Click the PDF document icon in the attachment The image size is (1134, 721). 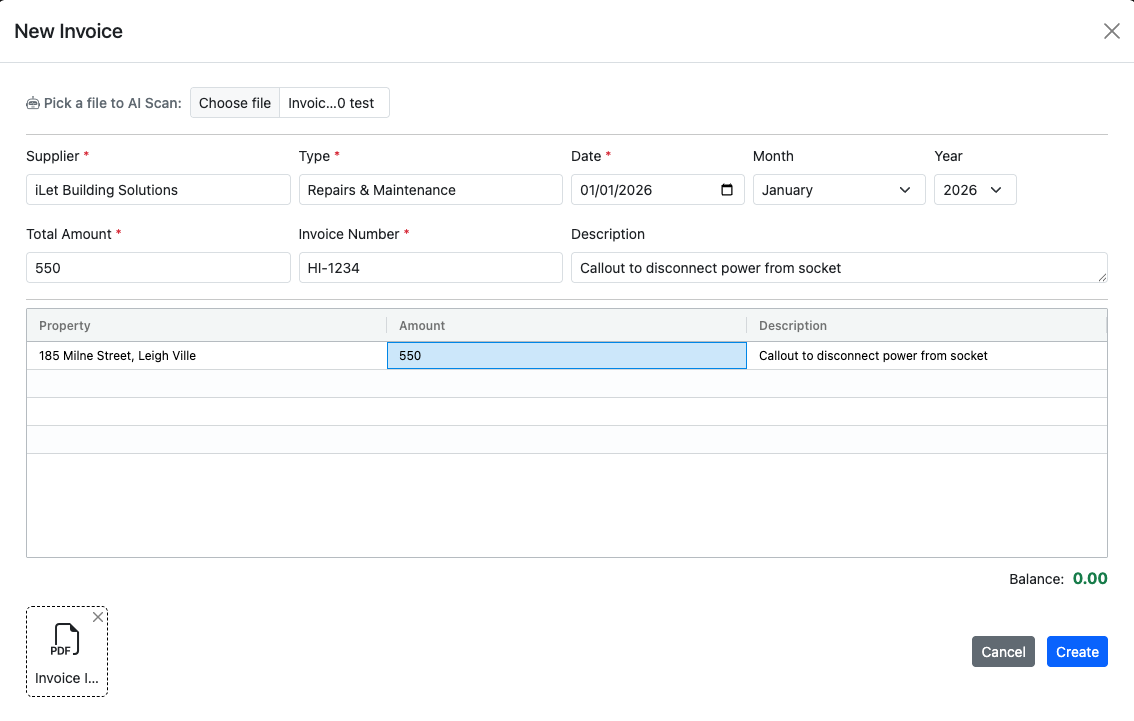66,638
